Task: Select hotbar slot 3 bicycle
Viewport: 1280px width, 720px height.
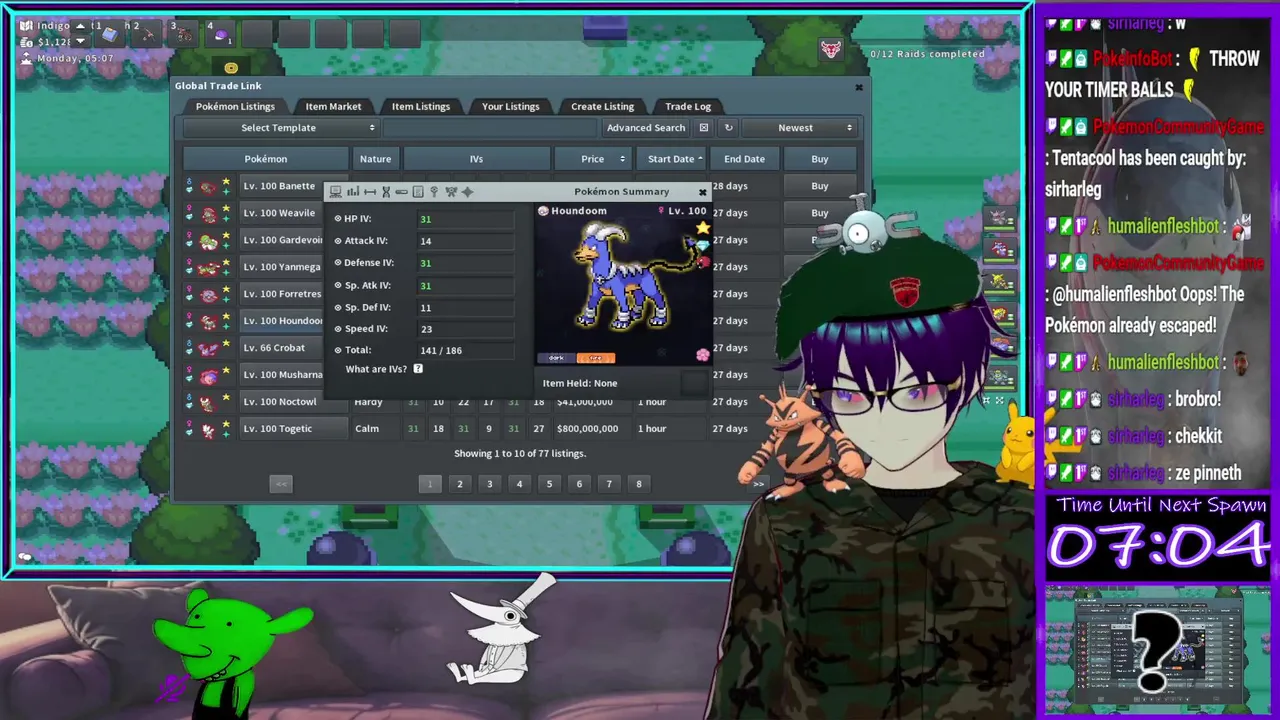Action: pos(183,33)
